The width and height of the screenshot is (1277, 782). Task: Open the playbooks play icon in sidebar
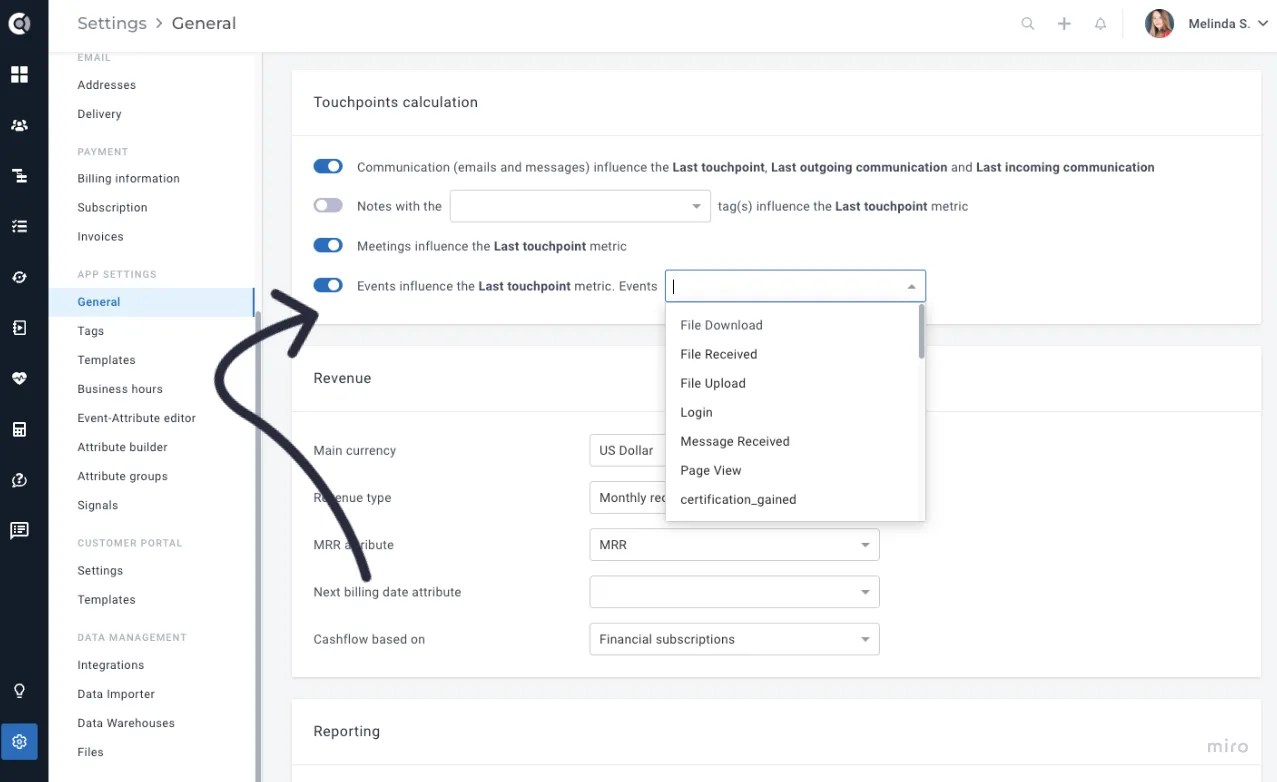[x=19, y=328]
